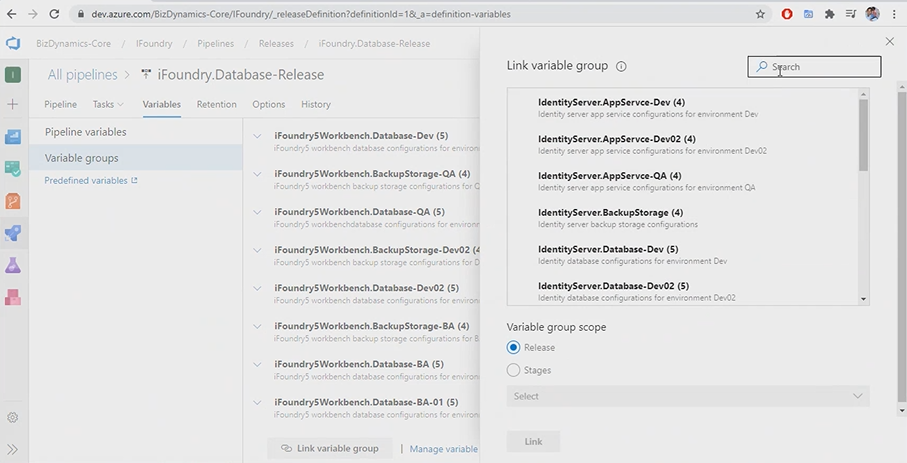The image size is (907, 463).
Task: Select the Release scope radio button
Action: 513,347
